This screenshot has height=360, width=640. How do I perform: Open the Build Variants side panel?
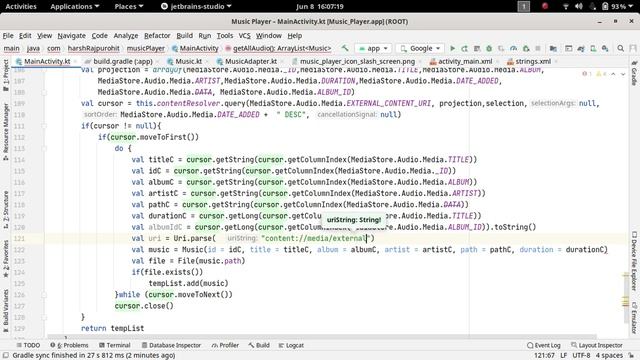[6, 310]
